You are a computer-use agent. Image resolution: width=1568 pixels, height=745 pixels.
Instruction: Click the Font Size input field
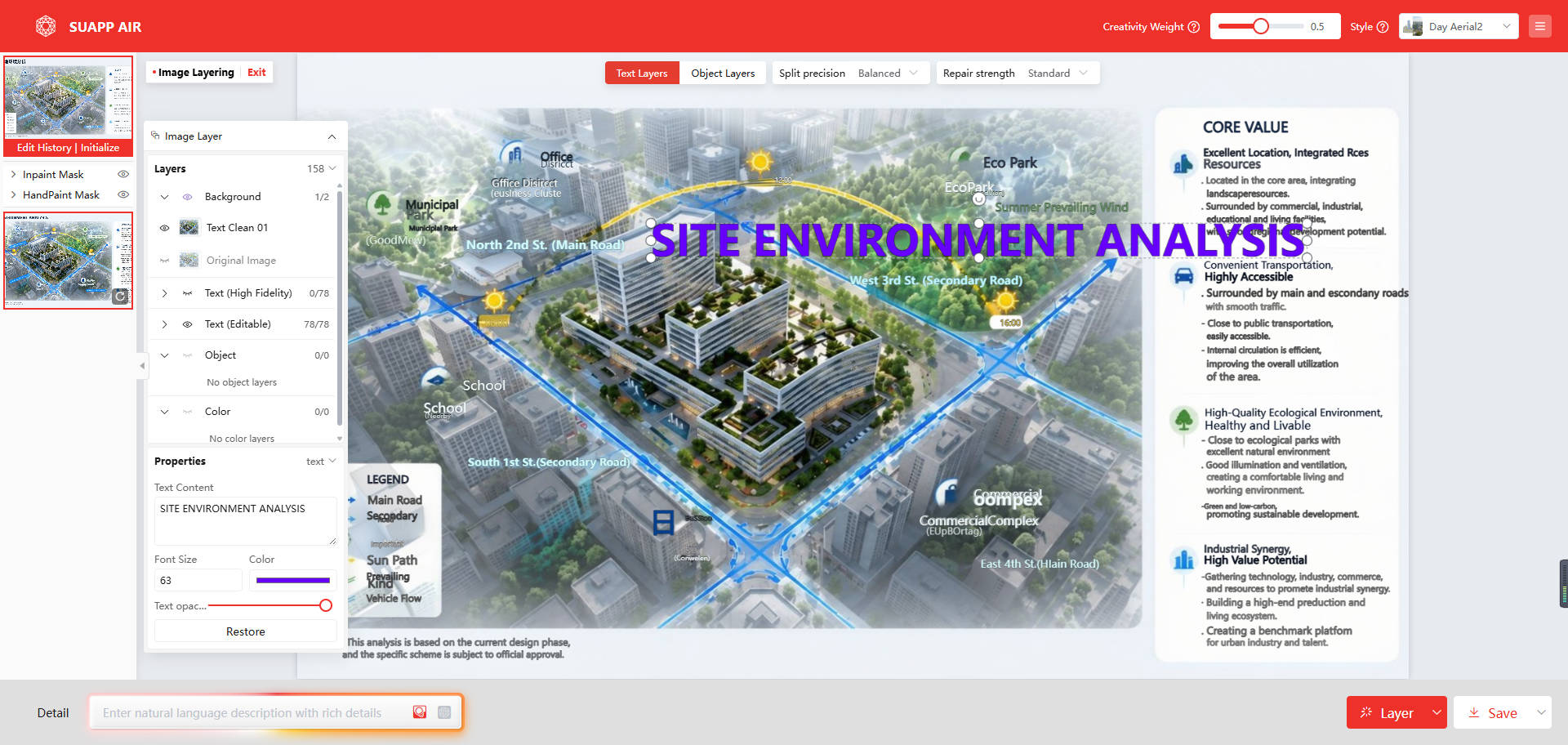coord(198,580)
